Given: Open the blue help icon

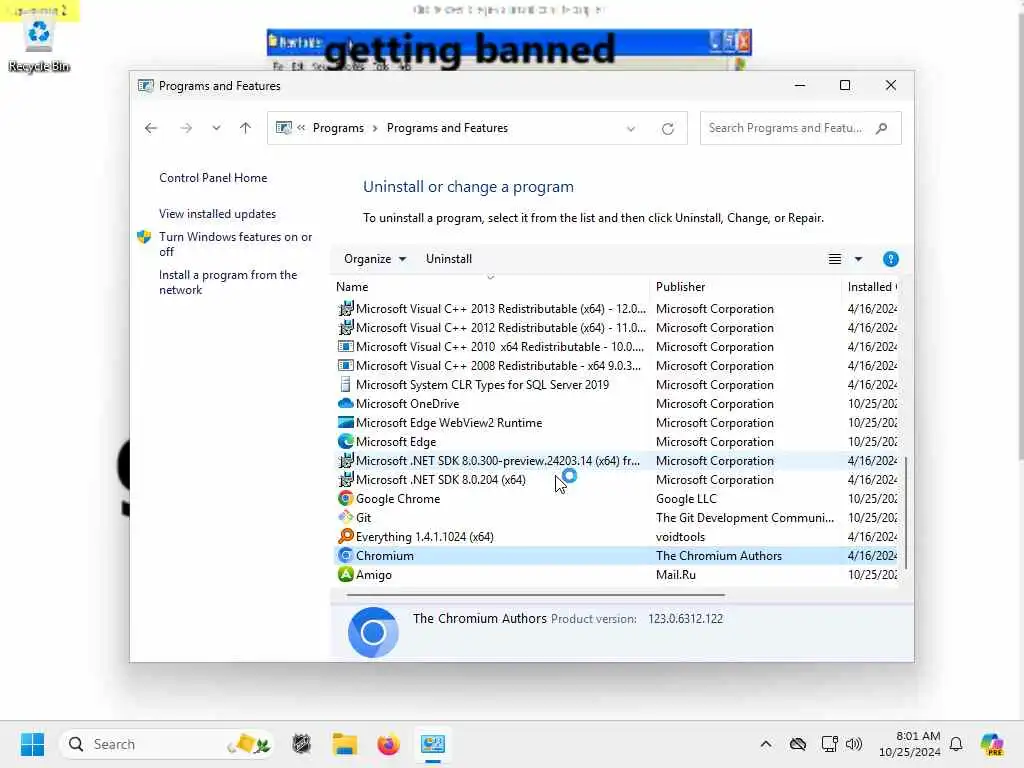Looking at the screenshot, I should tap(891, 259).
